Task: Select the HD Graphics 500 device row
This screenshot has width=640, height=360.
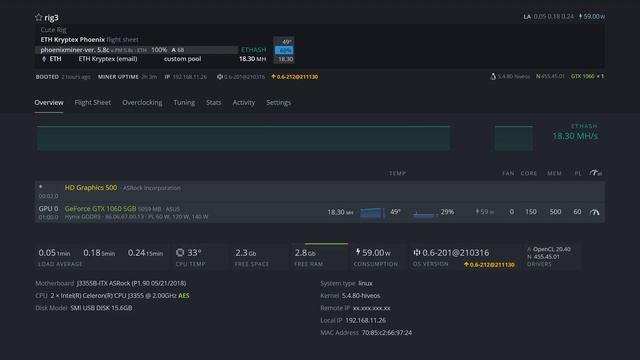Action: [x=320, y=191]
